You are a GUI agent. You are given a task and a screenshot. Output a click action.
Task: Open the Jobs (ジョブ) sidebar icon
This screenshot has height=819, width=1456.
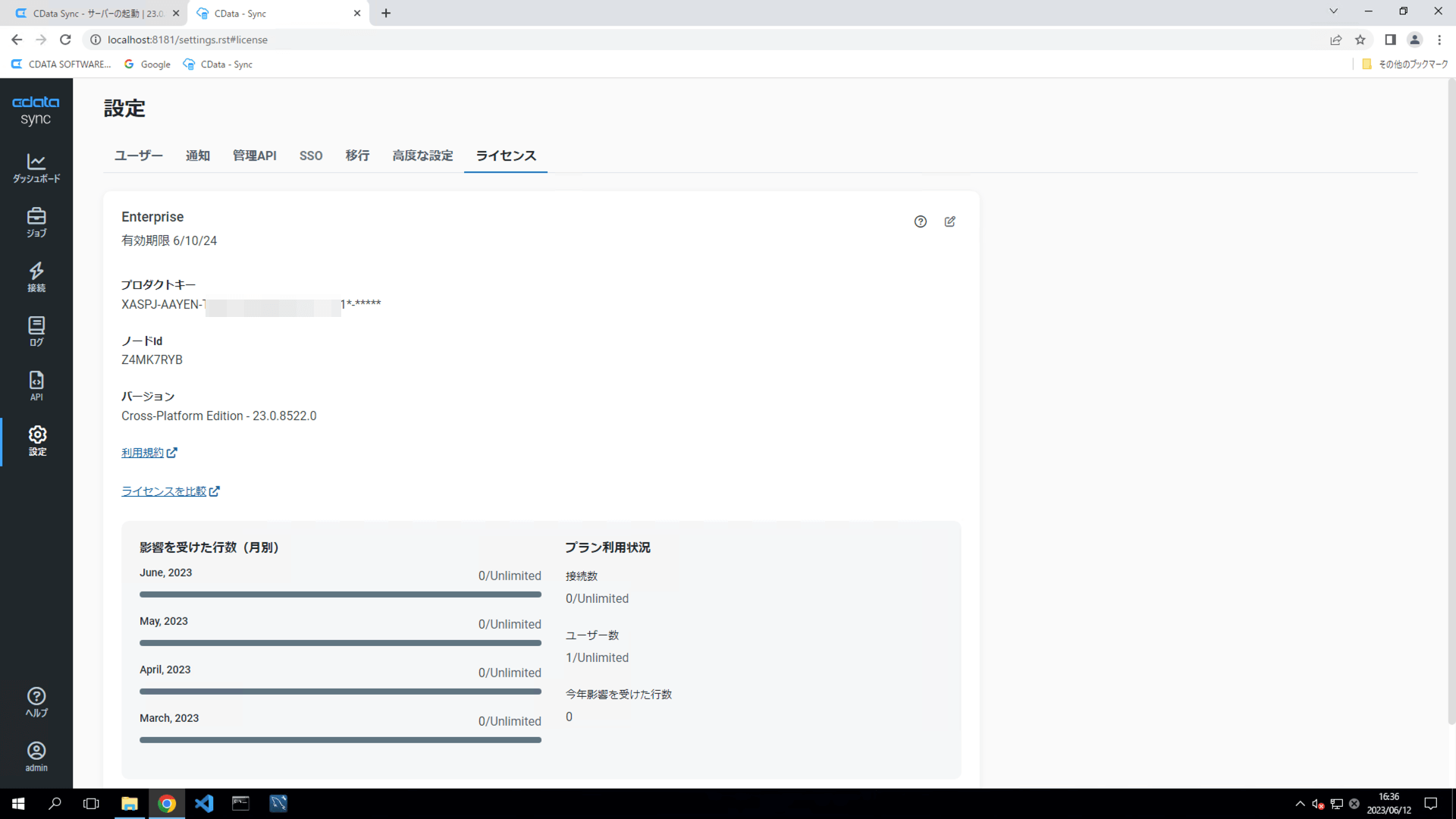click(x=36, y=222)
